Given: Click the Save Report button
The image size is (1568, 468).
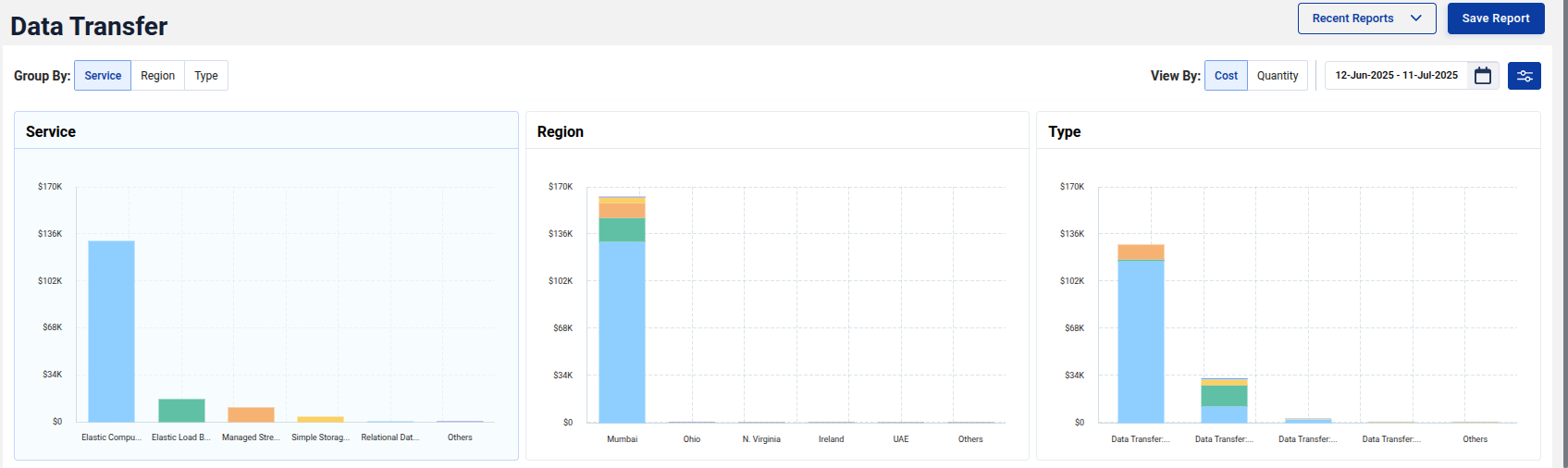Looking at the screenshot, I should tap(1495, 18).
